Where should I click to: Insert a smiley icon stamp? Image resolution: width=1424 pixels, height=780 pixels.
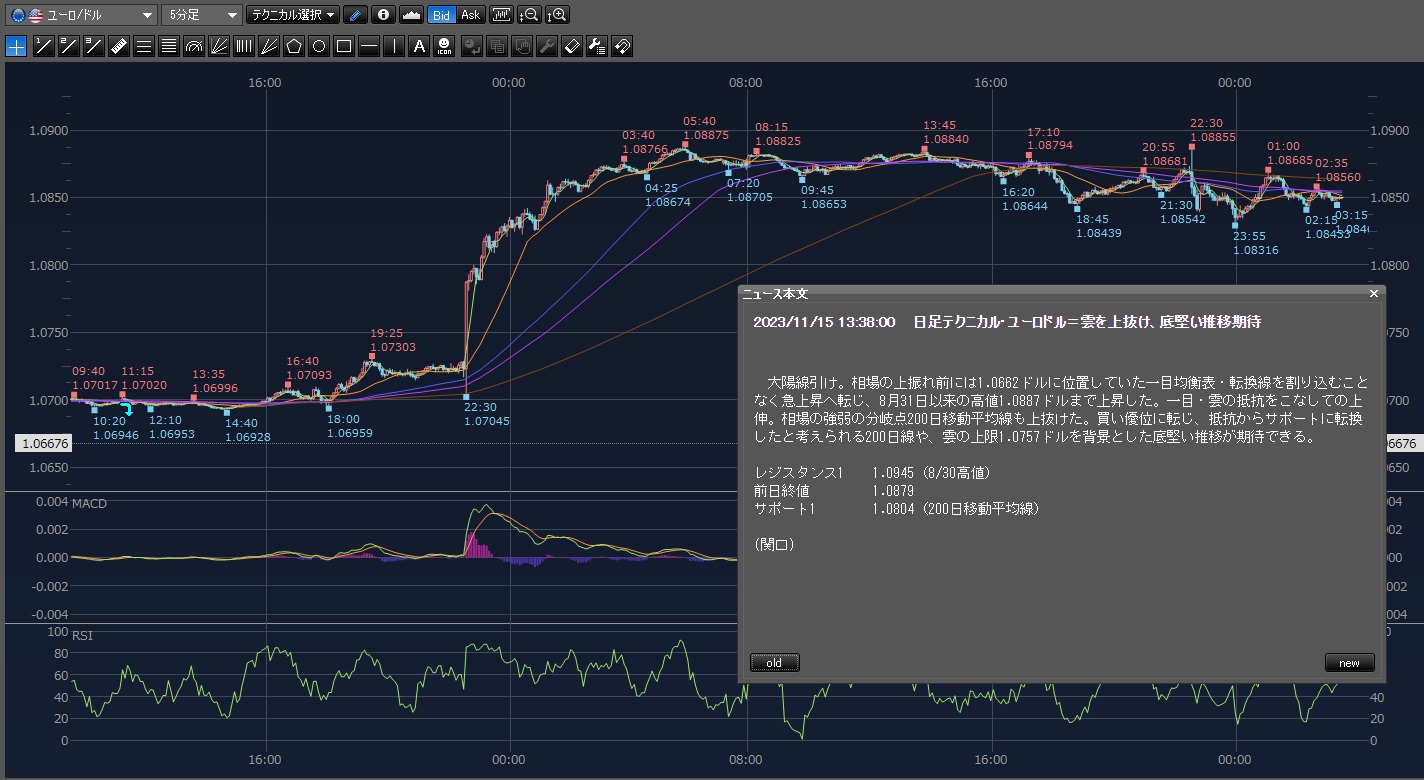pos(444,46)
